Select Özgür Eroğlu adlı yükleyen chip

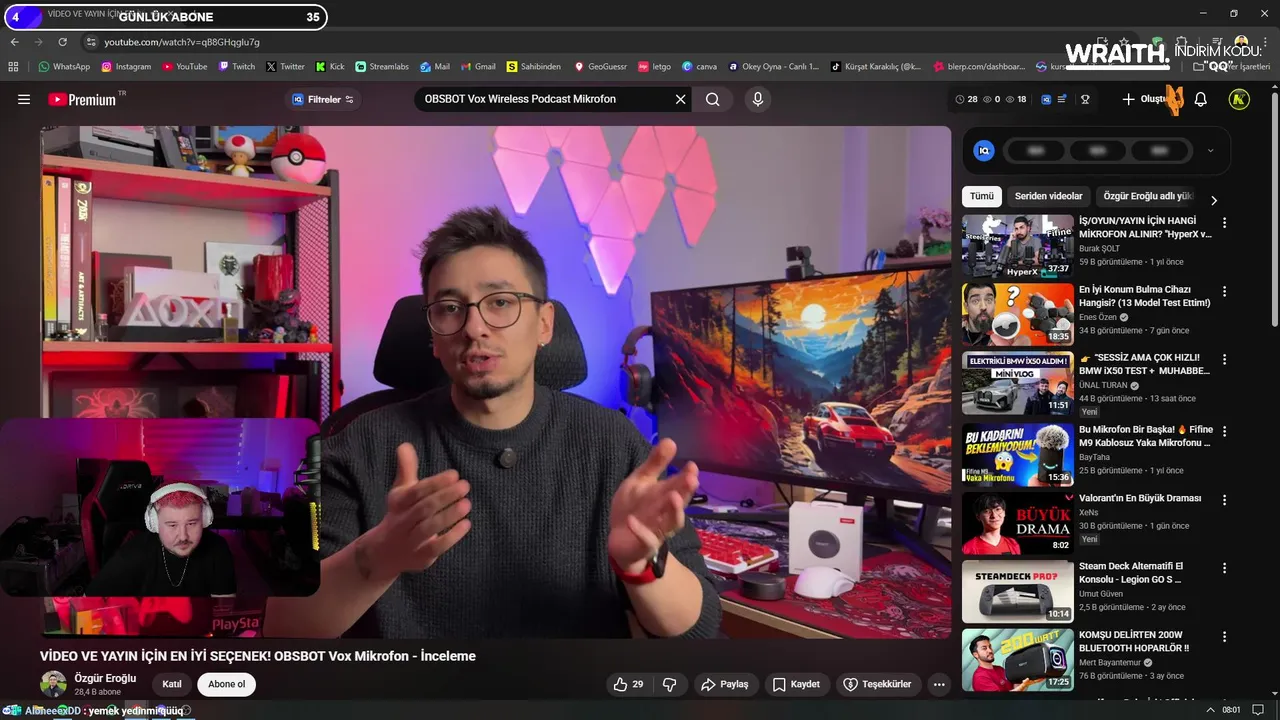click(x=1148, y=196)
